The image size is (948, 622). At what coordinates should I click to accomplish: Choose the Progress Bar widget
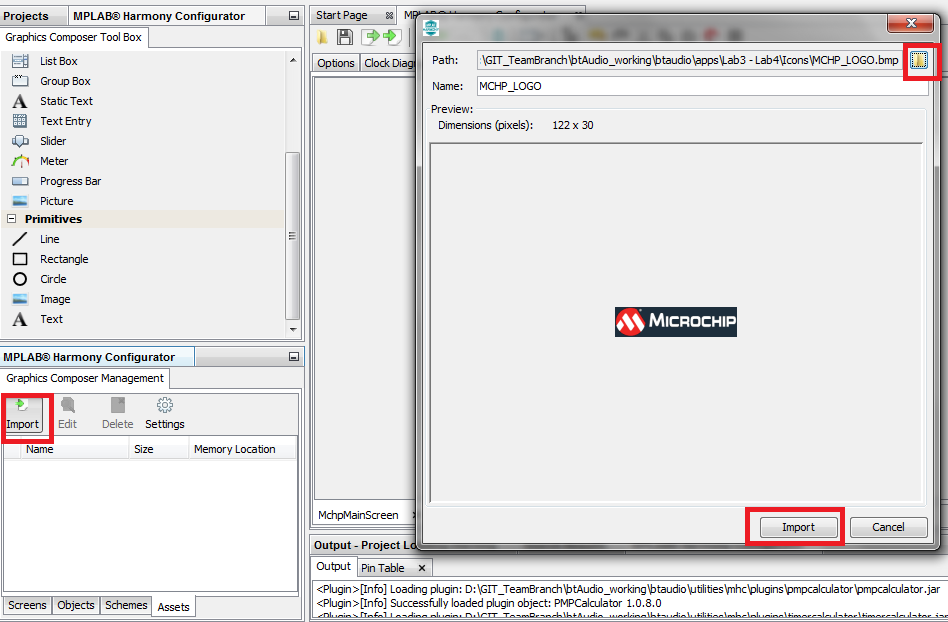point(70,181)
